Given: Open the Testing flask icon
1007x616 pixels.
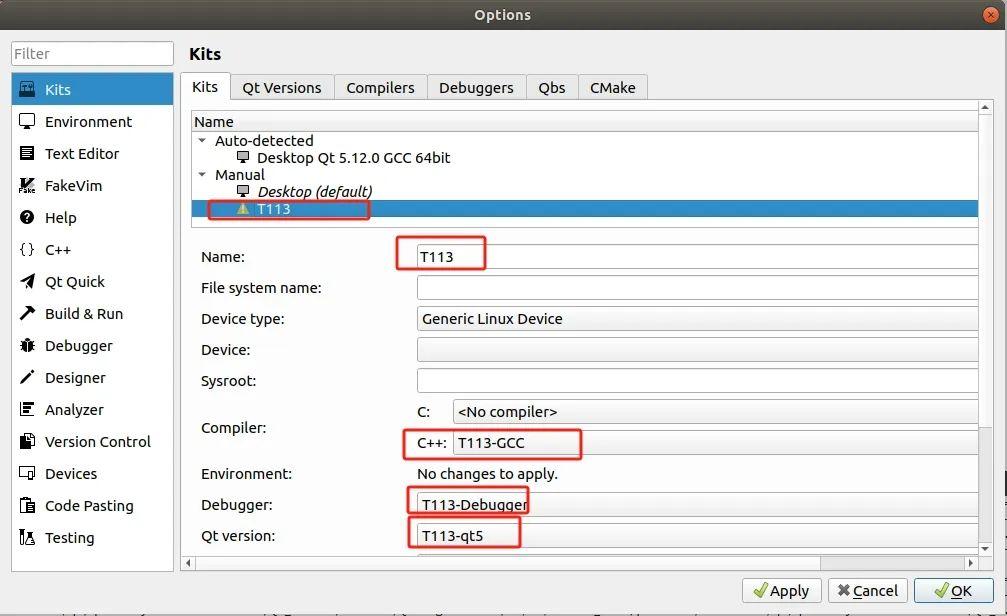Looking at the screenshot, I should tap(27, 537).
